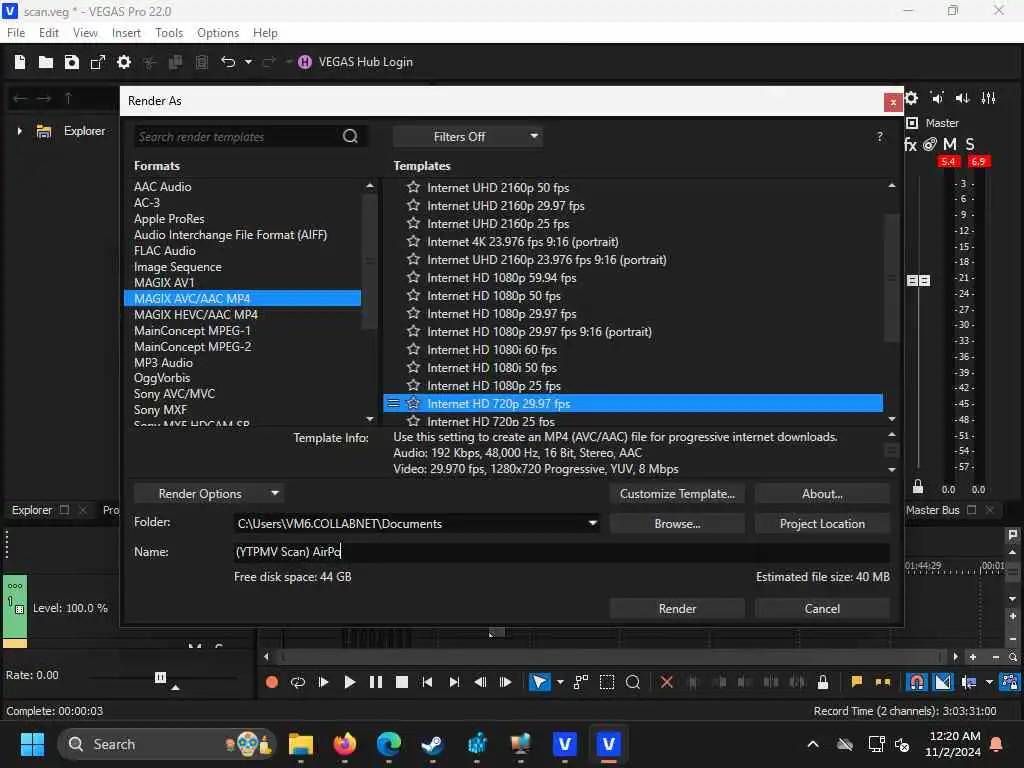Save project using the disk icon
The height and width of the screenshot is (768, 1024).
[x=72, y=62]
